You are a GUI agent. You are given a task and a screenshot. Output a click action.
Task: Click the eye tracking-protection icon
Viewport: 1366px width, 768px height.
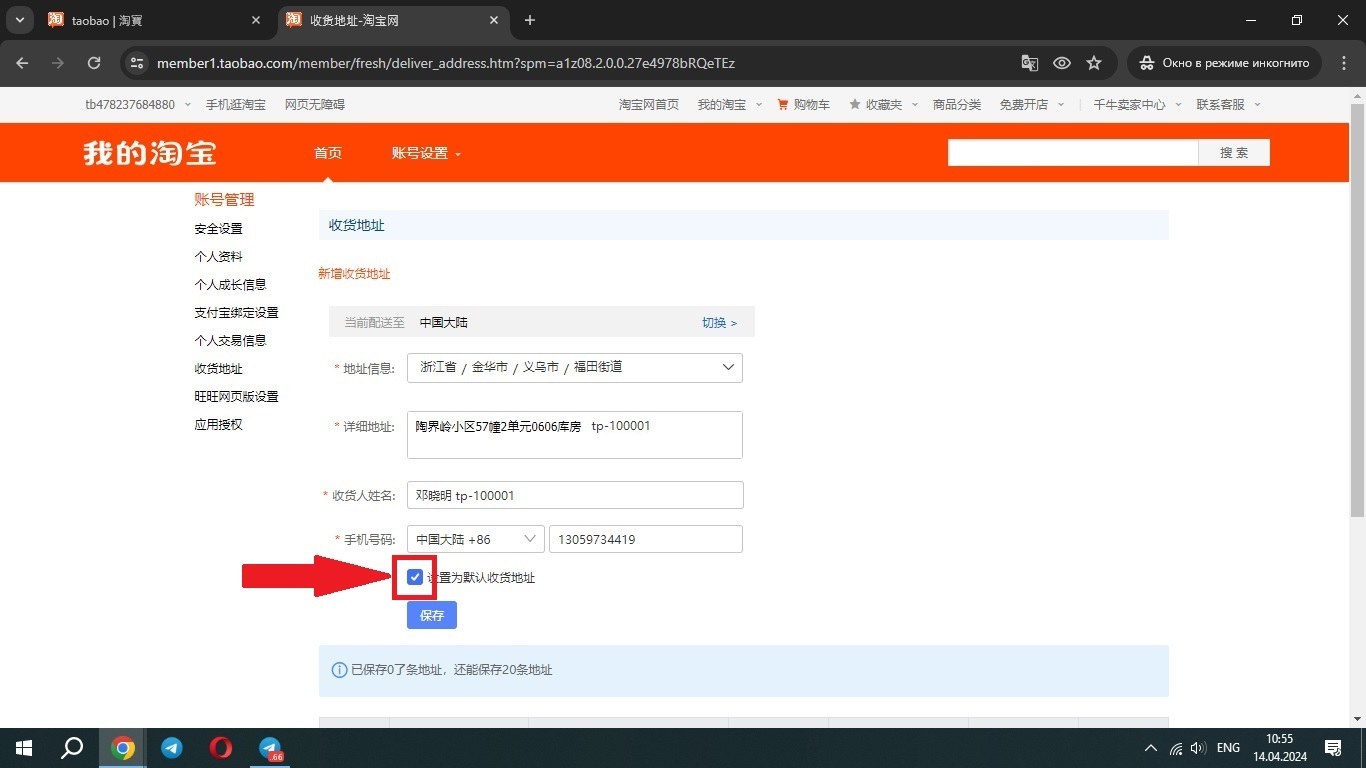tap(1062, 63)
